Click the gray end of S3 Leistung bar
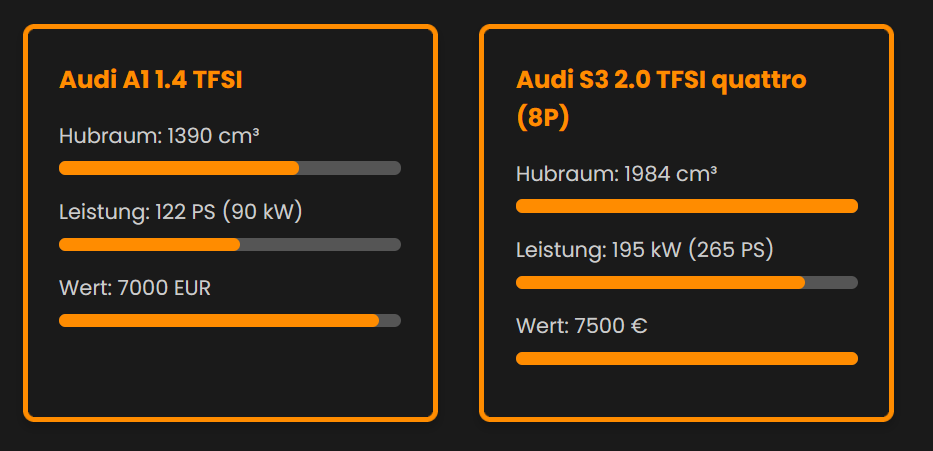933x451 pixels. tap(831, 282)
